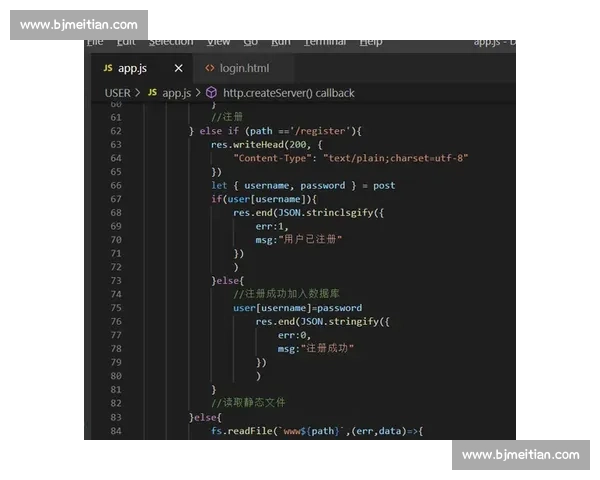Expand the app.js breadcrumb segment
This screenshot has width=600, height=480.
click(176, 93)
